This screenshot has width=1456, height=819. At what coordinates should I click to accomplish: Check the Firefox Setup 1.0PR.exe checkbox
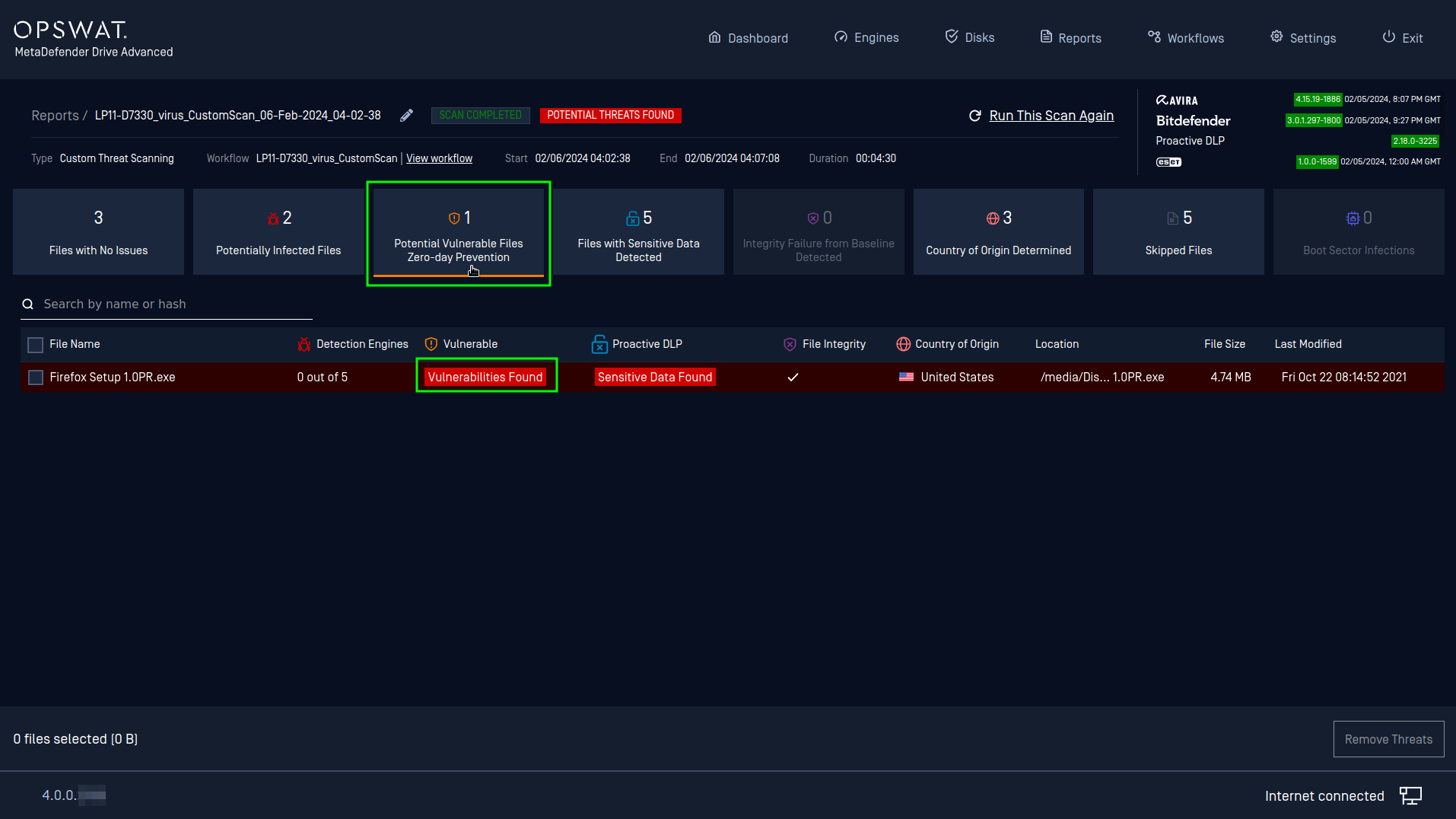pos(35,378)
